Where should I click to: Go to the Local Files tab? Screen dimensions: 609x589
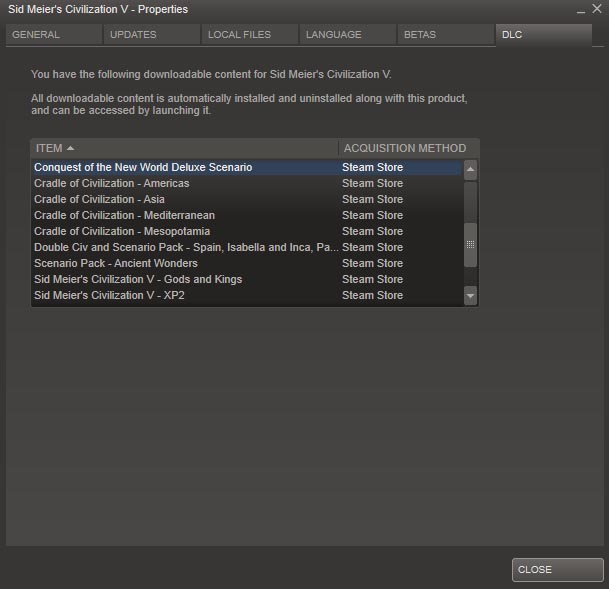pos(249,35)
